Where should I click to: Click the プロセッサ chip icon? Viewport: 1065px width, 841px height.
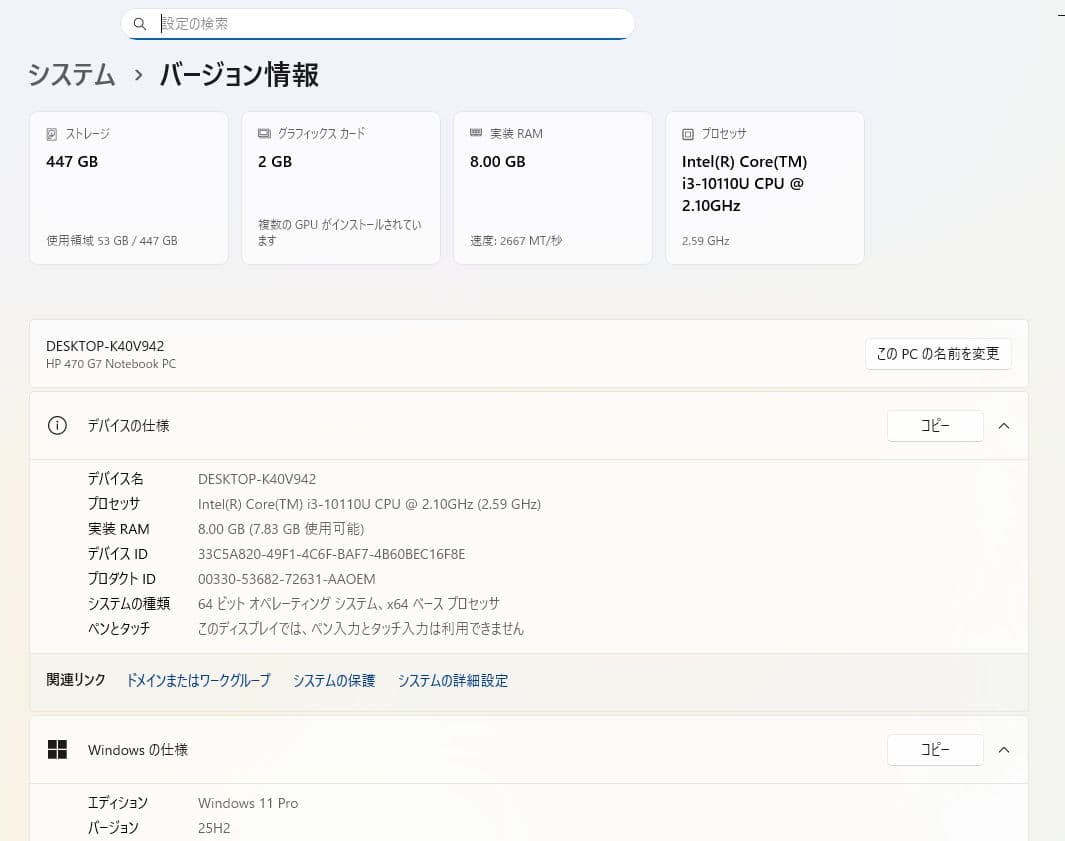click(687, 132)
